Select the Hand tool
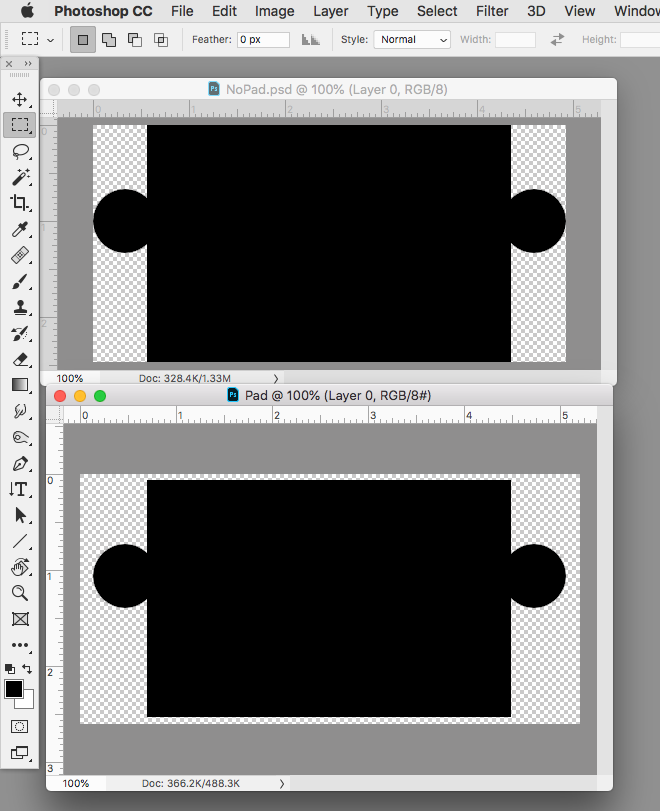 tap(20, 567)
